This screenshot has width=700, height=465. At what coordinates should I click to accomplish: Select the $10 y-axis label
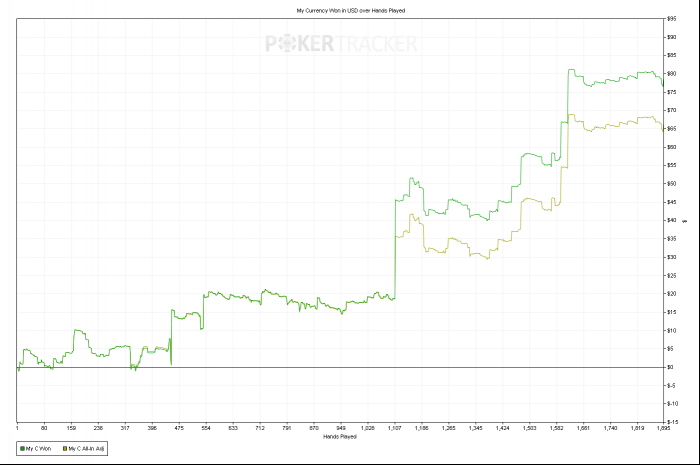pyautogui.click(x=671, y=331)
